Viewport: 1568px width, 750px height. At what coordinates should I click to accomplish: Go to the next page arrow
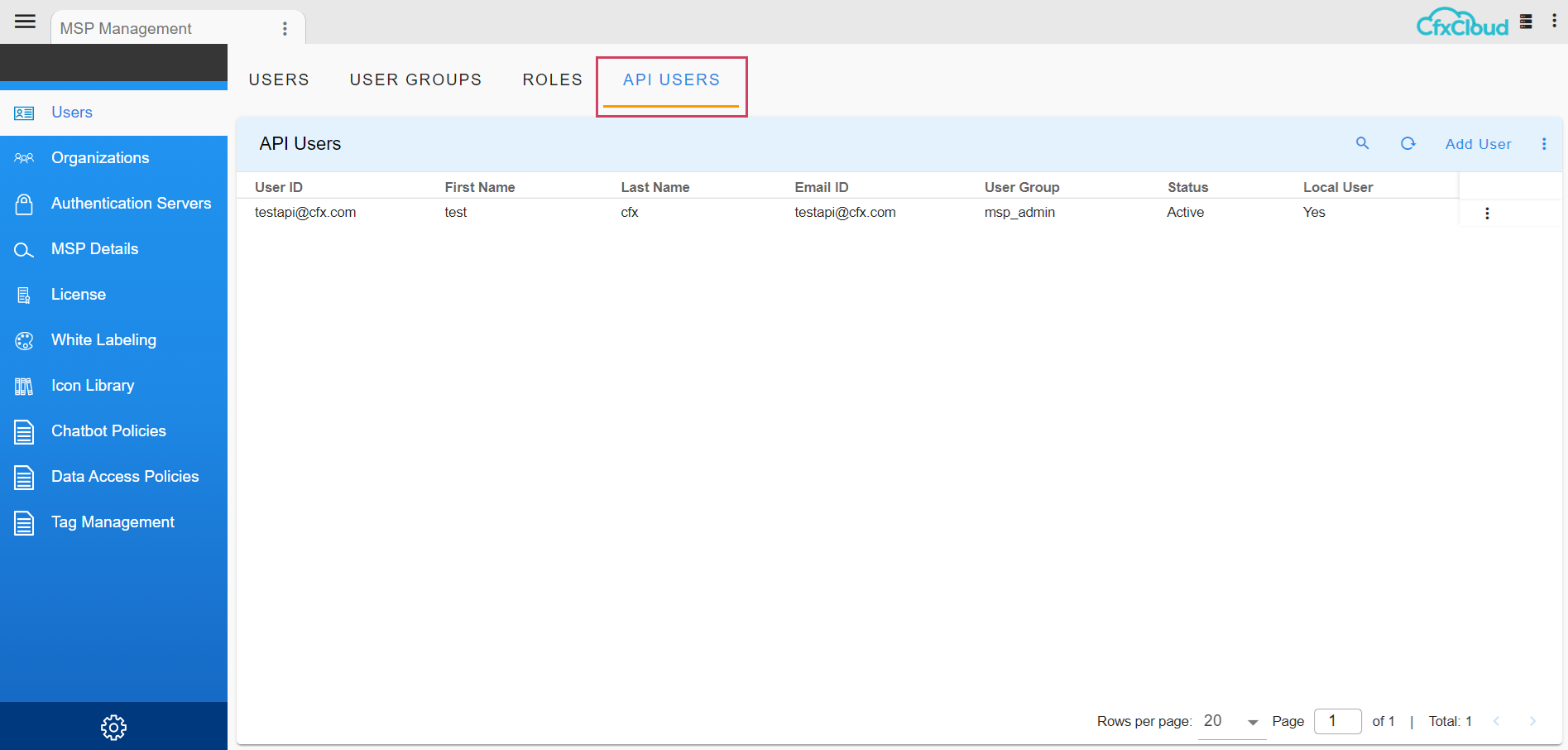click(1532, 721)
